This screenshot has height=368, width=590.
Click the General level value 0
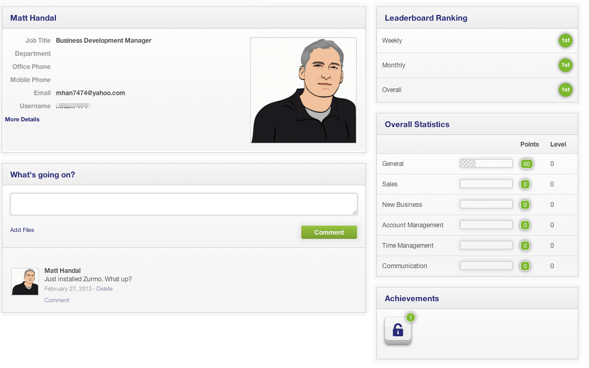[x=552, y=164]
